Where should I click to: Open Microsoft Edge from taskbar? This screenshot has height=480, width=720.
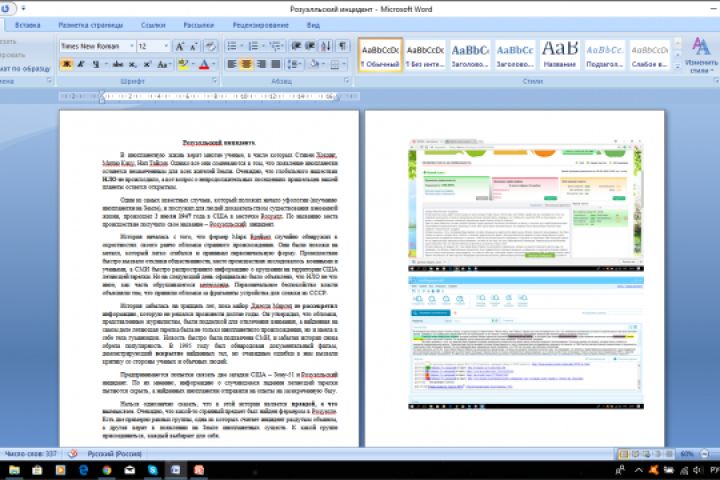coord(84,470)
